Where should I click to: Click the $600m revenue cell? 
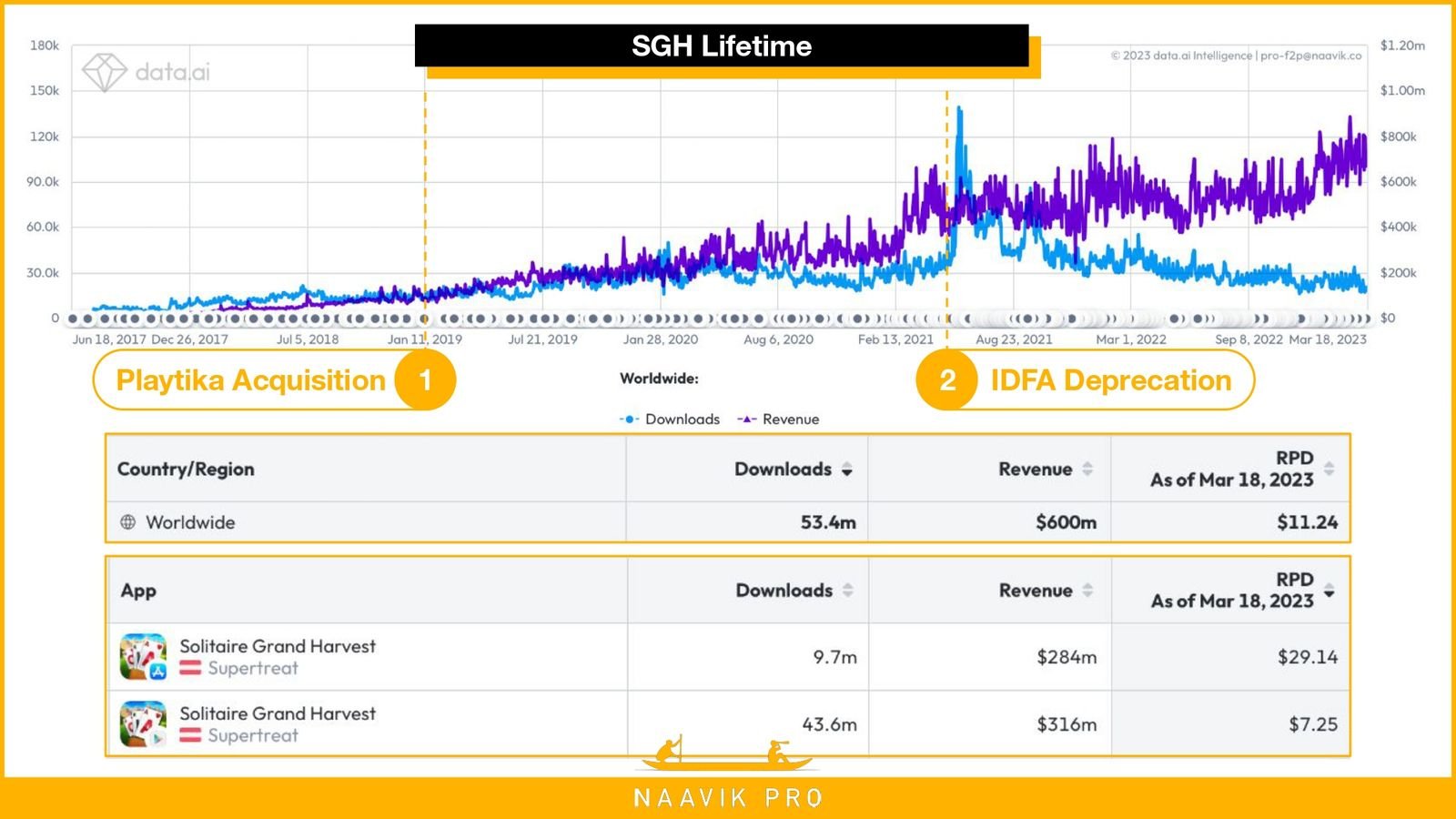click(1066, 522)
